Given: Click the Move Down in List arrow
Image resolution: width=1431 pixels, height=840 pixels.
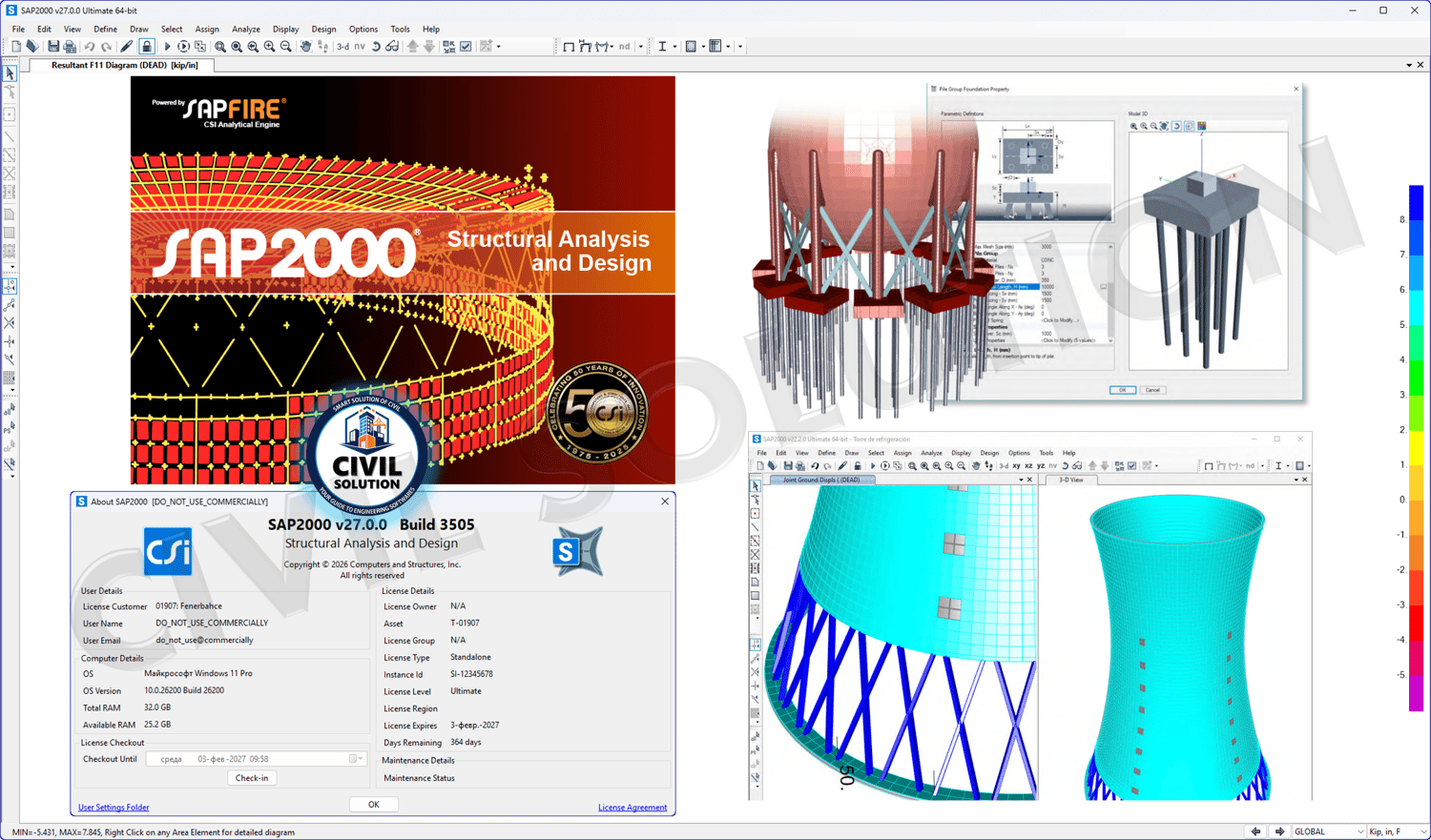Looking at the screenshot, I should [x=429, y=47].
